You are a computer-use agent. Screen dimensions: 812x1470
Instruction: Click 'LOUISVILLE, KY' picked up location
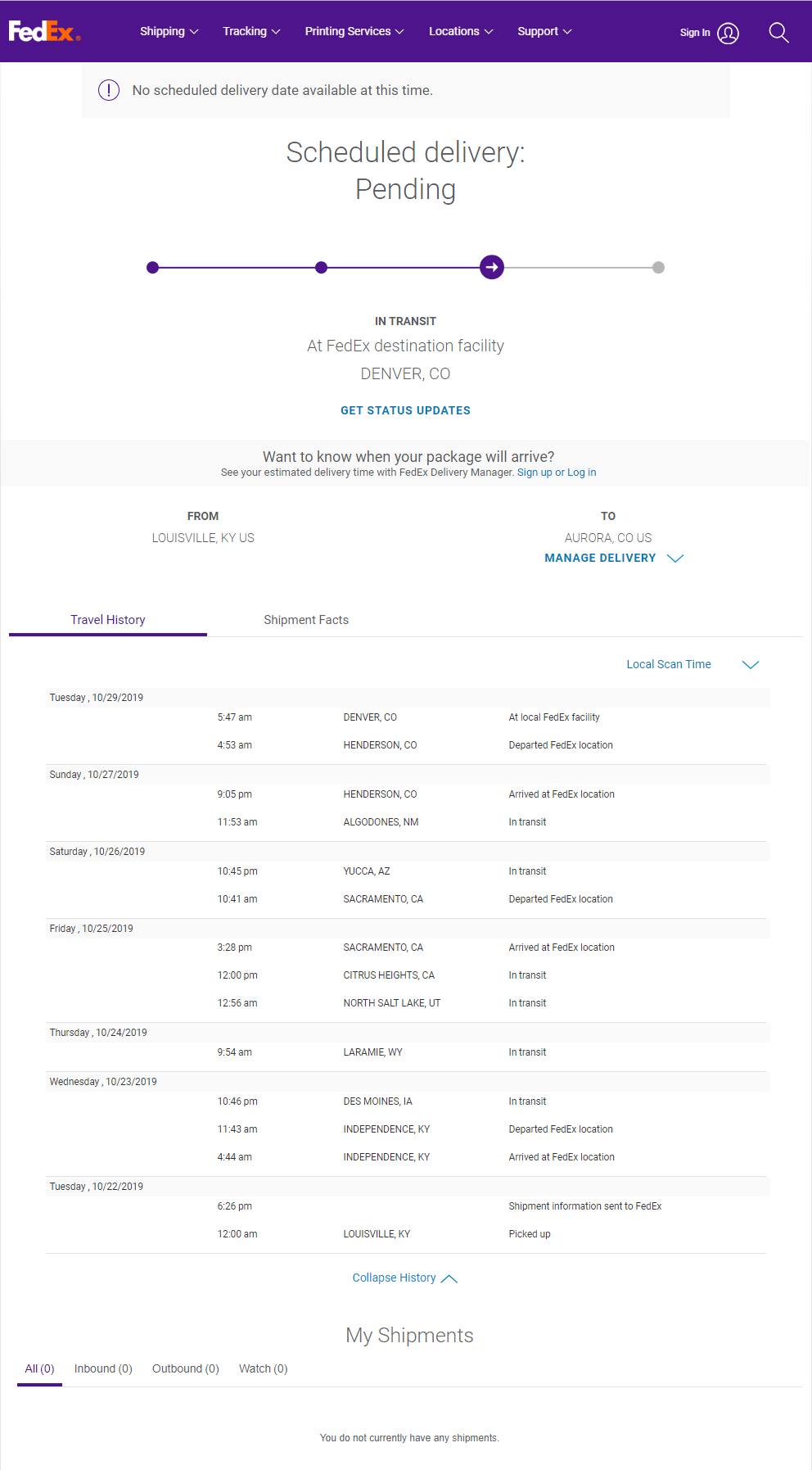377,1234
